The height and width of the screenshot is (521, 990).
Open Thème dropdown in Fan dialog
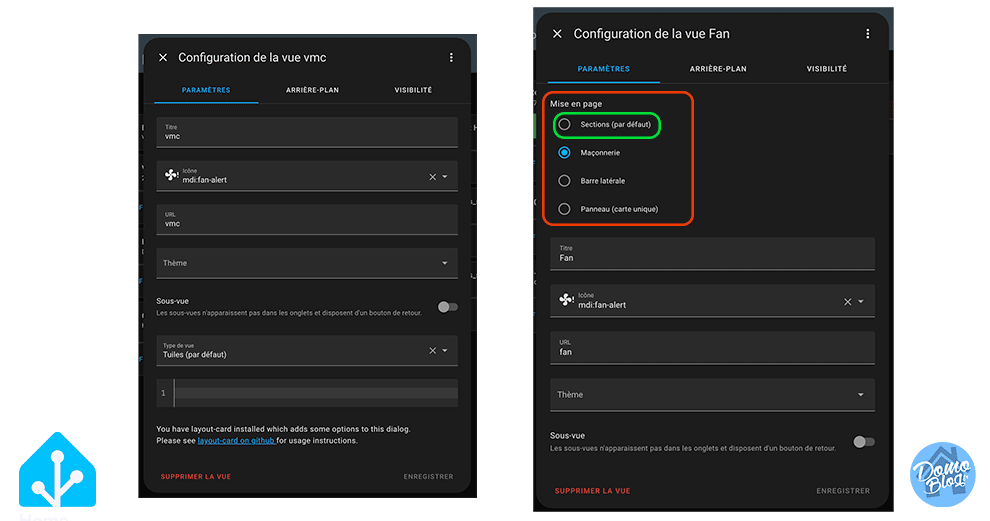tap(712, 395)
